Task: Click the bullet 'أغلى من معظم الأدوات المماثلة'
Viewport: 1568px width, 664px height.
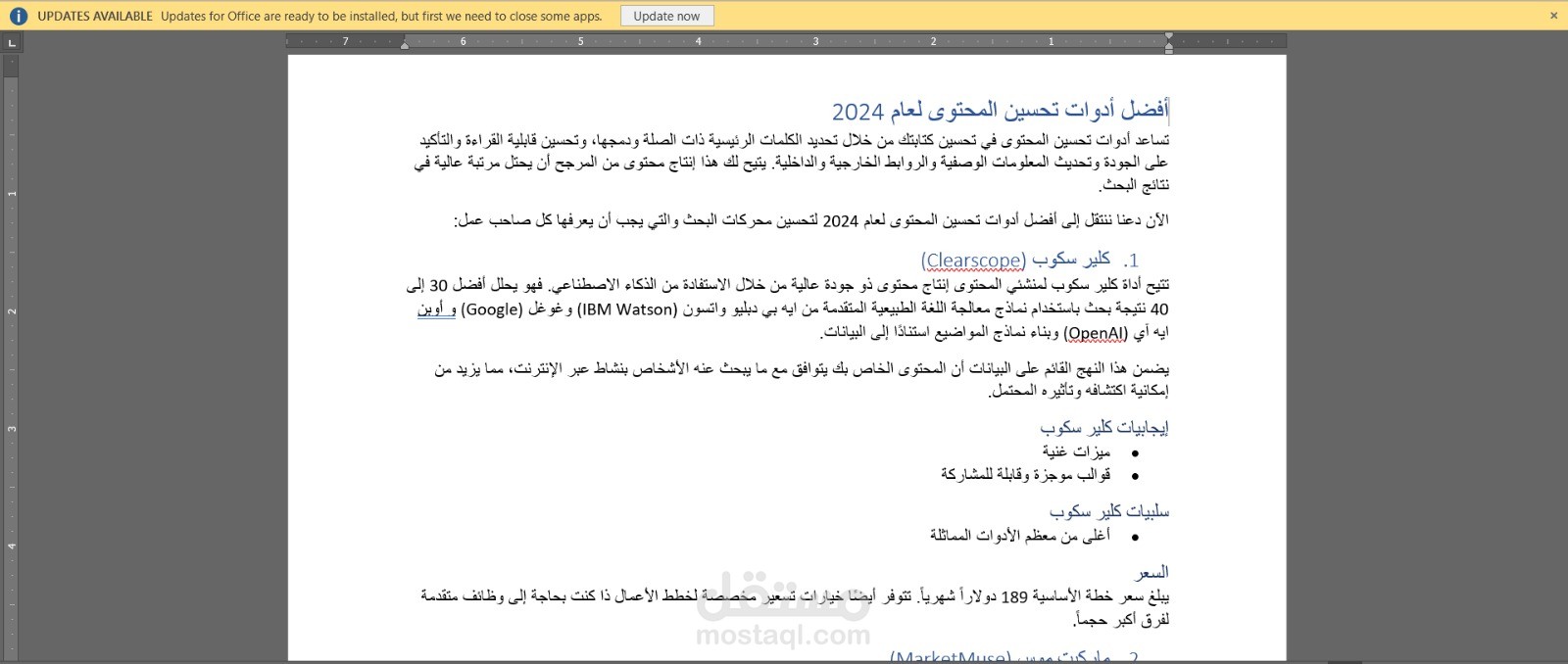Action: [1020, 536]
